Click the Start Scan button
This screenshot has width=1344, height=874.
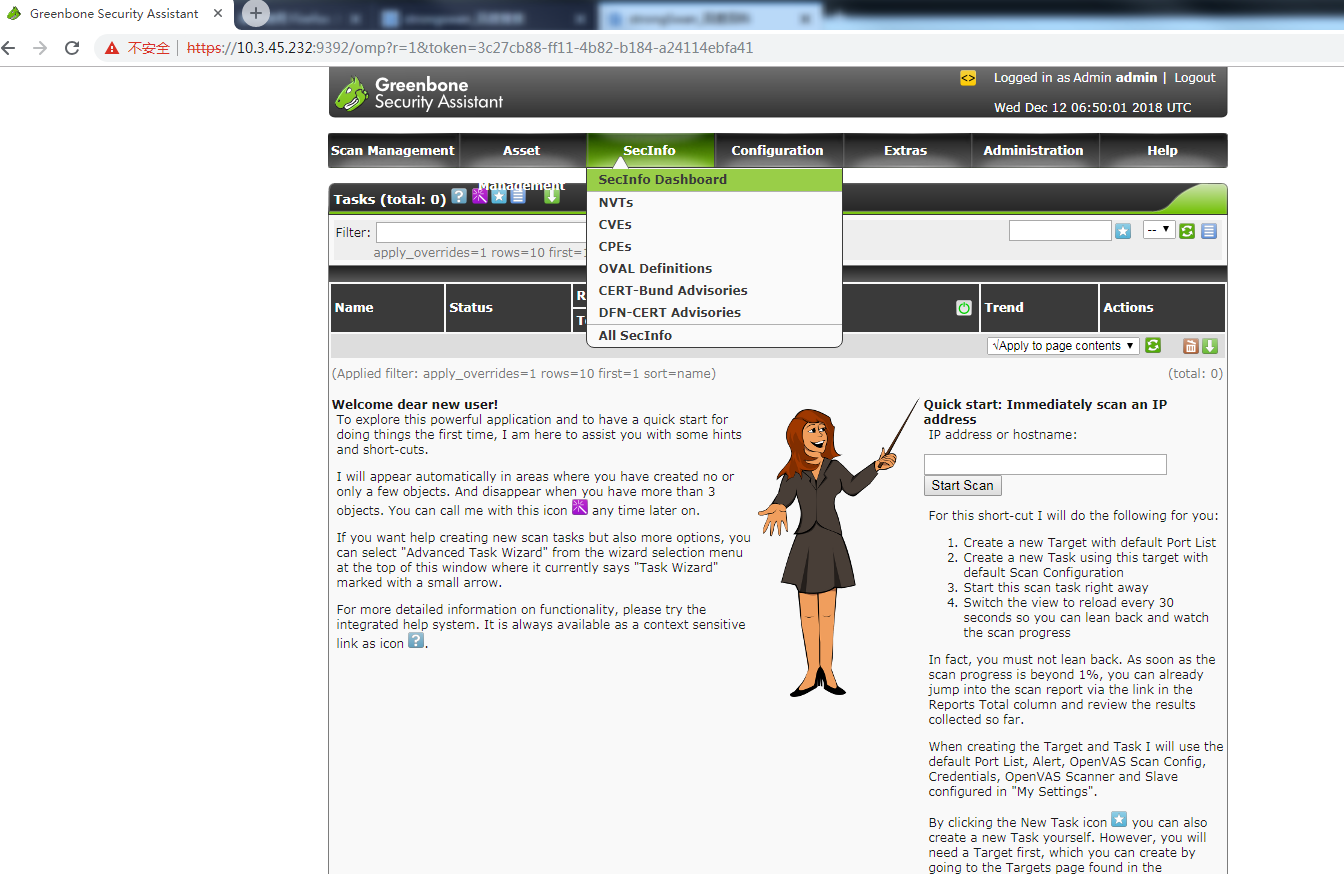pyautogui.click(x=962, y=485)
